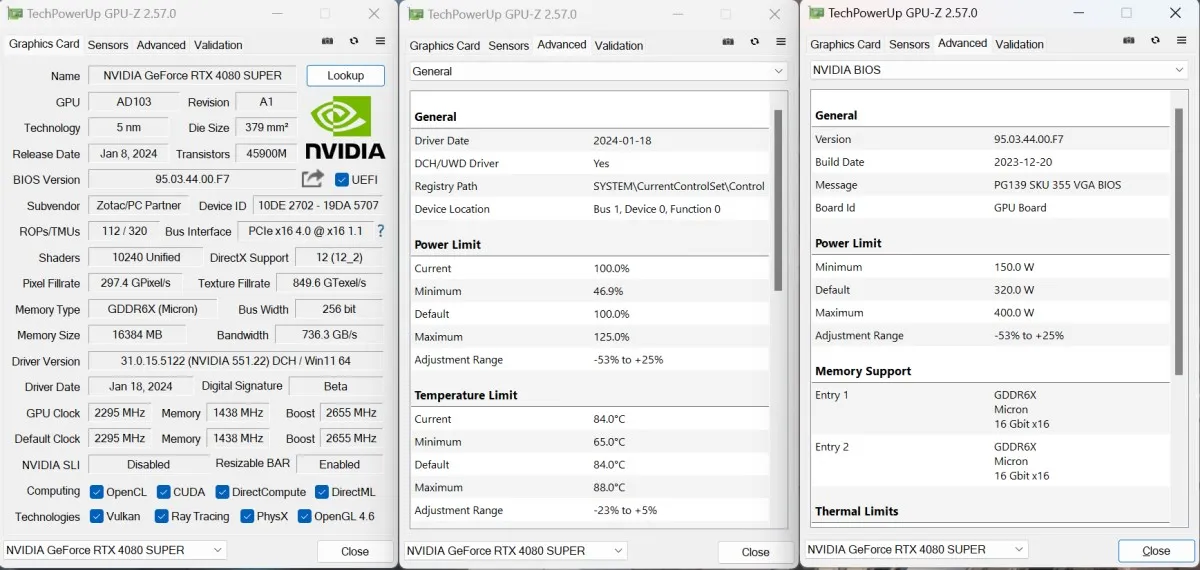Open Graphics Card tab in General advanced window
Screen dimensions: 1200x570
(445, 46)
